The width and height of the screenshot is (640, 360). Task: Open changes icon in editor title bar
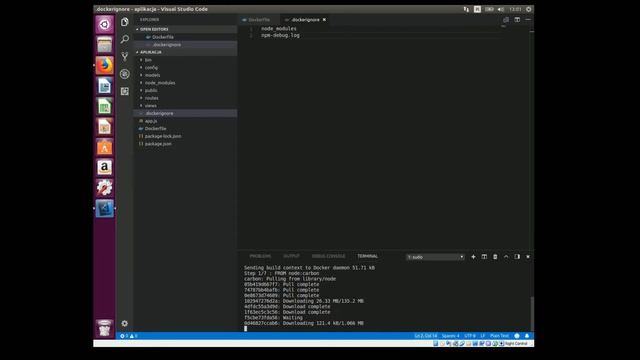(x=506, y=20)
